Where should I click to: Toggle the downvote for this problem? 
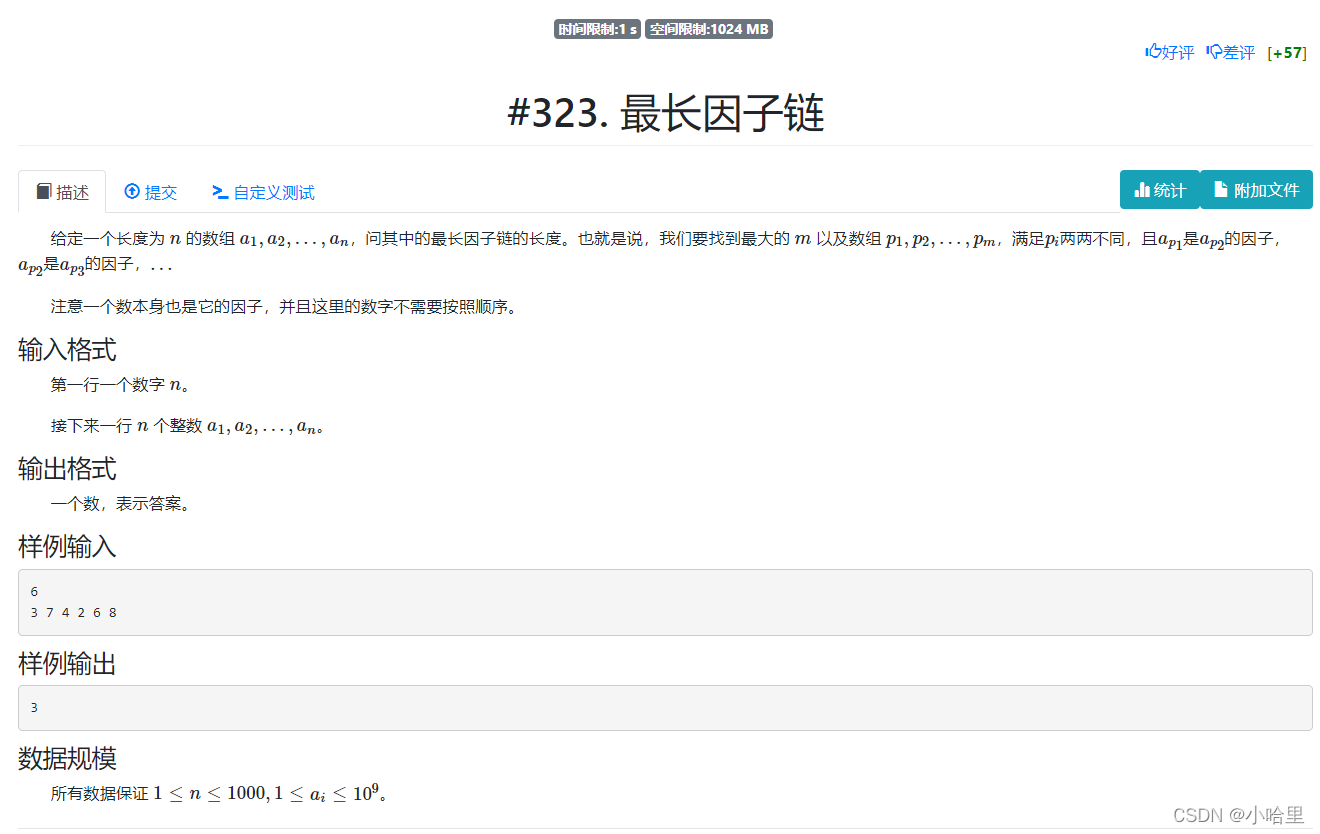click(x=1230, y=52)
